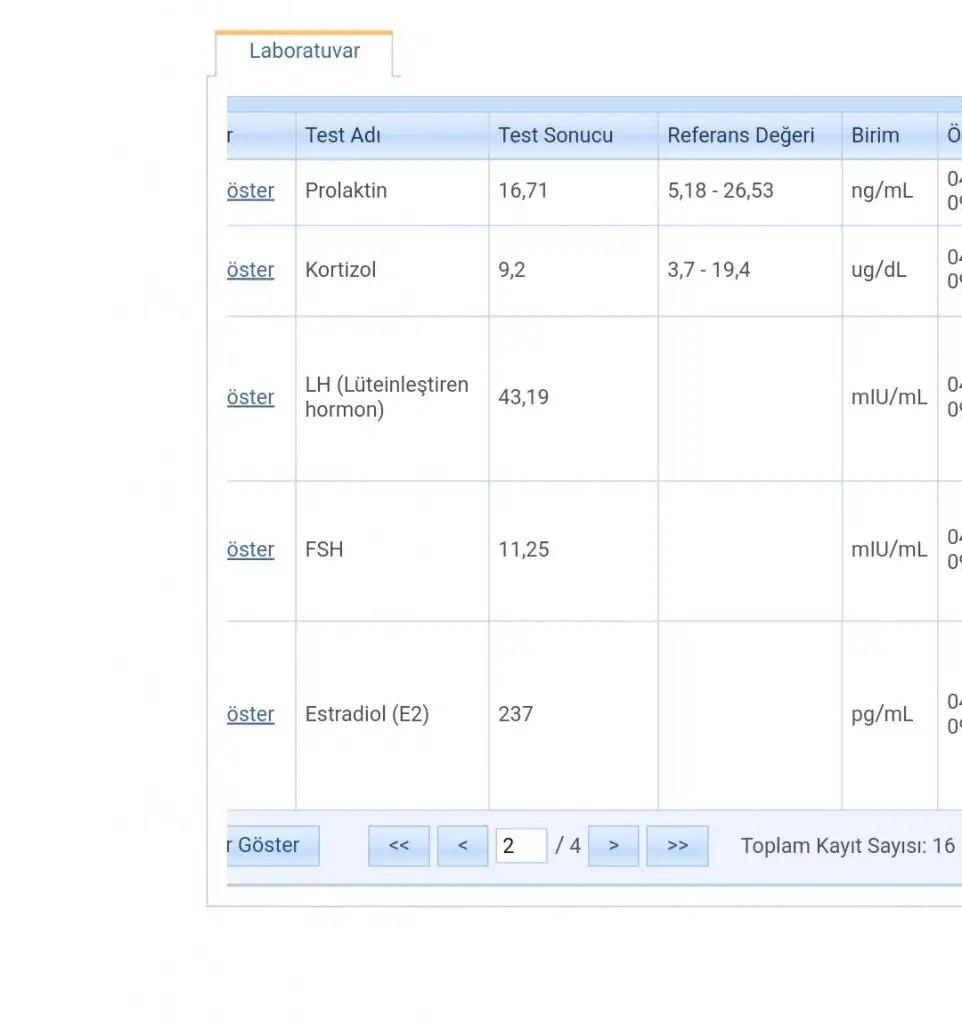Open the Göster link for Estradiol (E2)

click(x=250, y=715)
